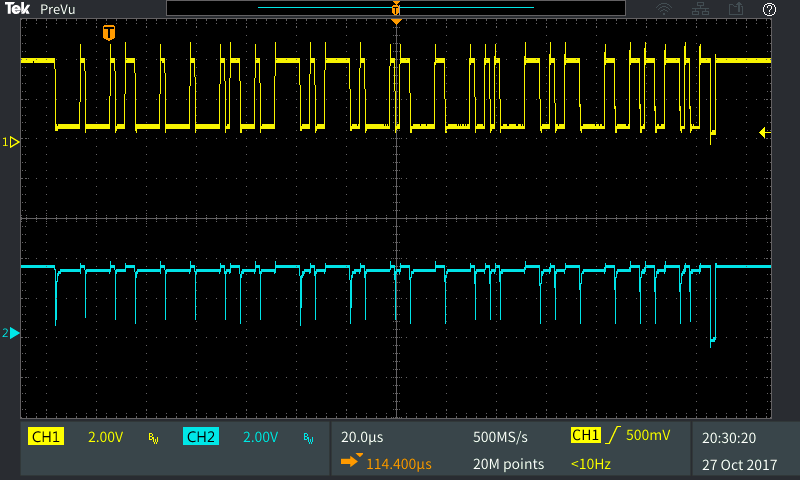
Task: Open the 20M points record length setting
Action: tap(508, 464)
